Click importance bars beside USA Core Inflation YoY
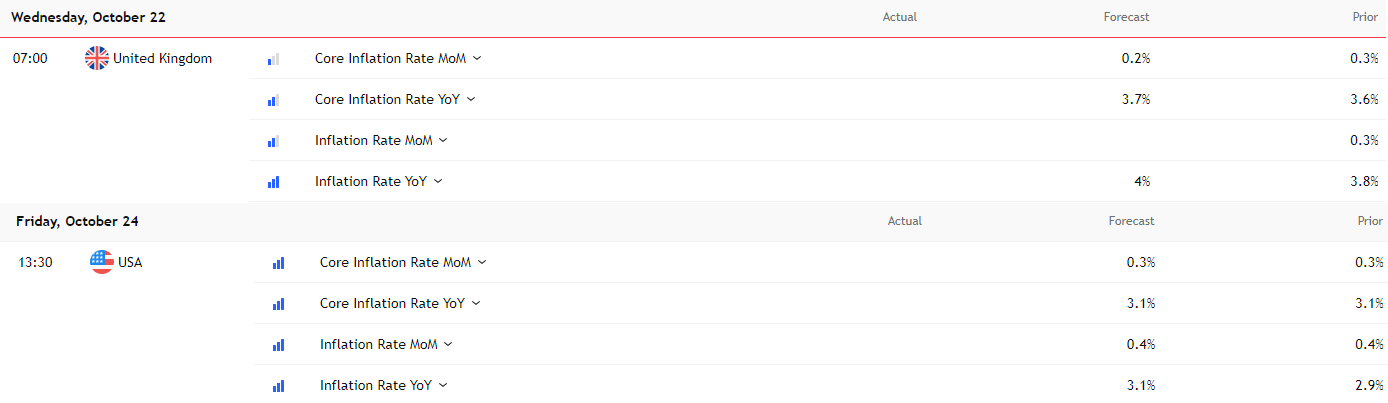1388x403 pixels. tap(278, 304)
